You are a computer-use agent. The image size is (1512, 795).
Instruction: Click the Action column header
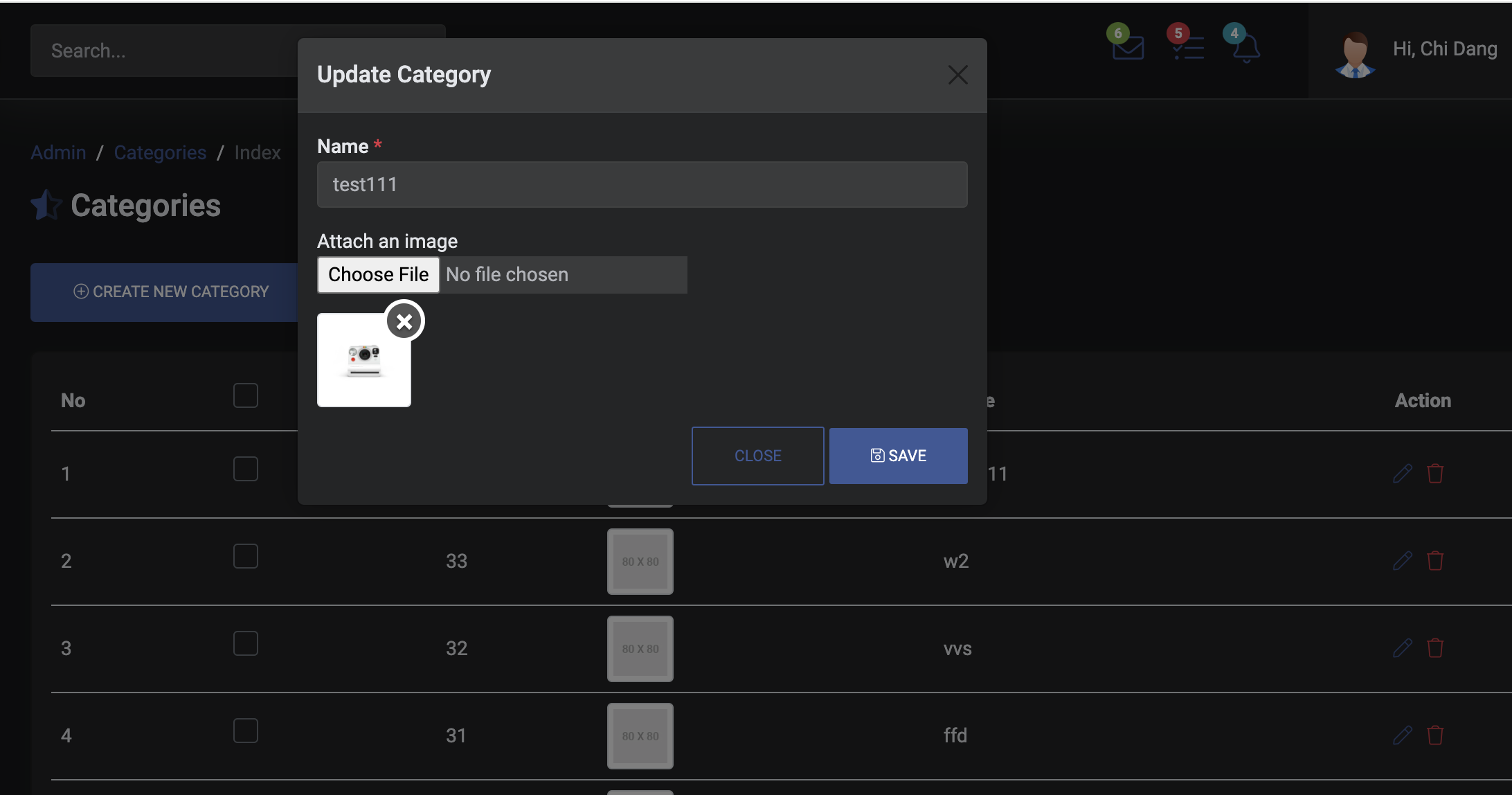point(1423,400)
